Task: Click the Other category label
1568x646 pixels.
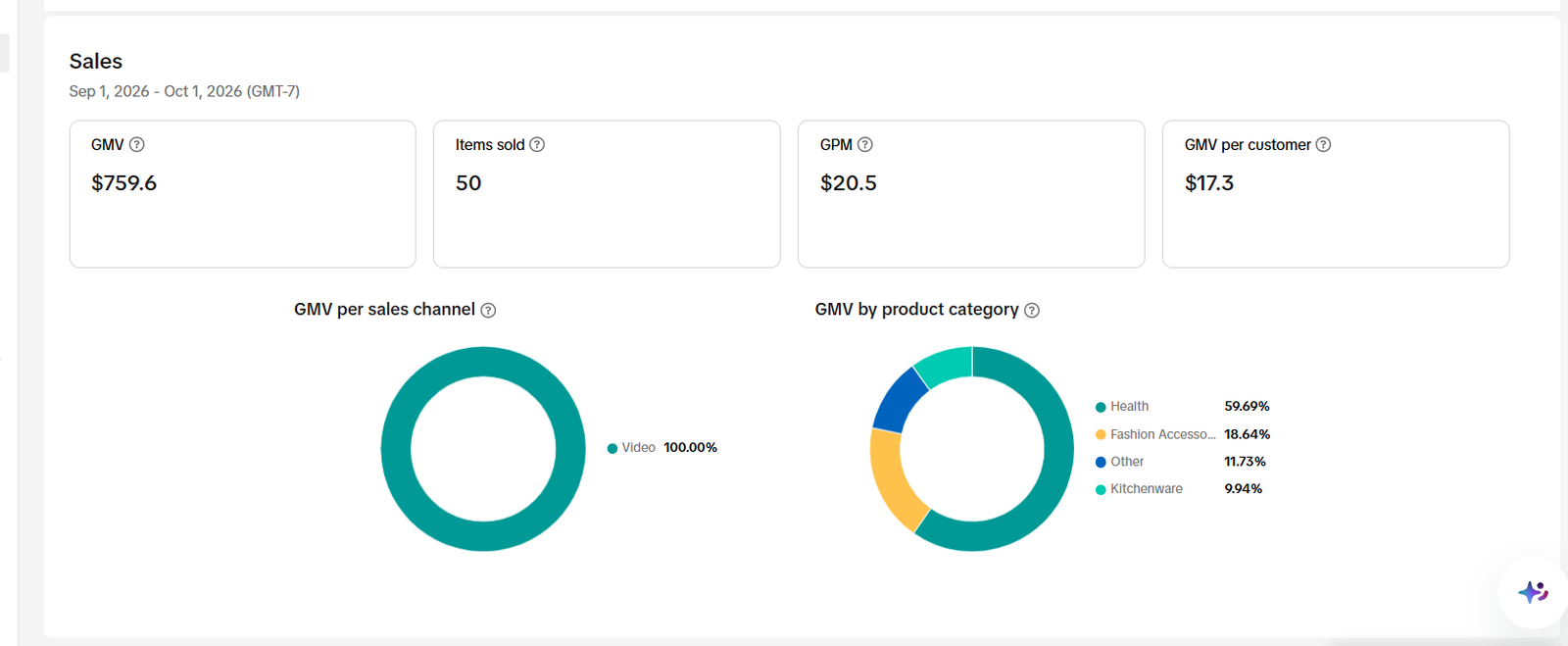Action: tap(1127, 462)
